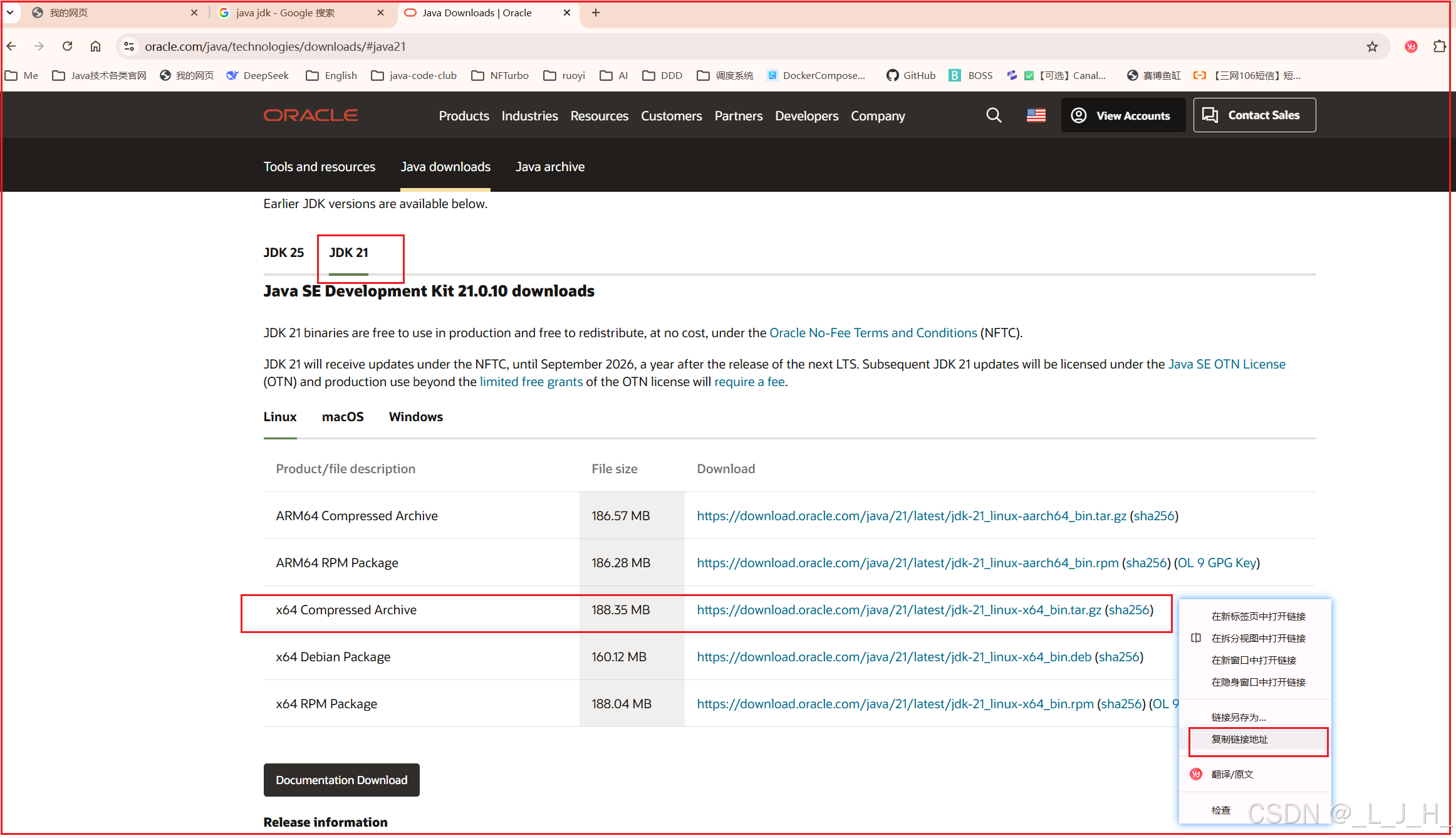Click the Oracle logo
1456x838 pixels.
311,115
